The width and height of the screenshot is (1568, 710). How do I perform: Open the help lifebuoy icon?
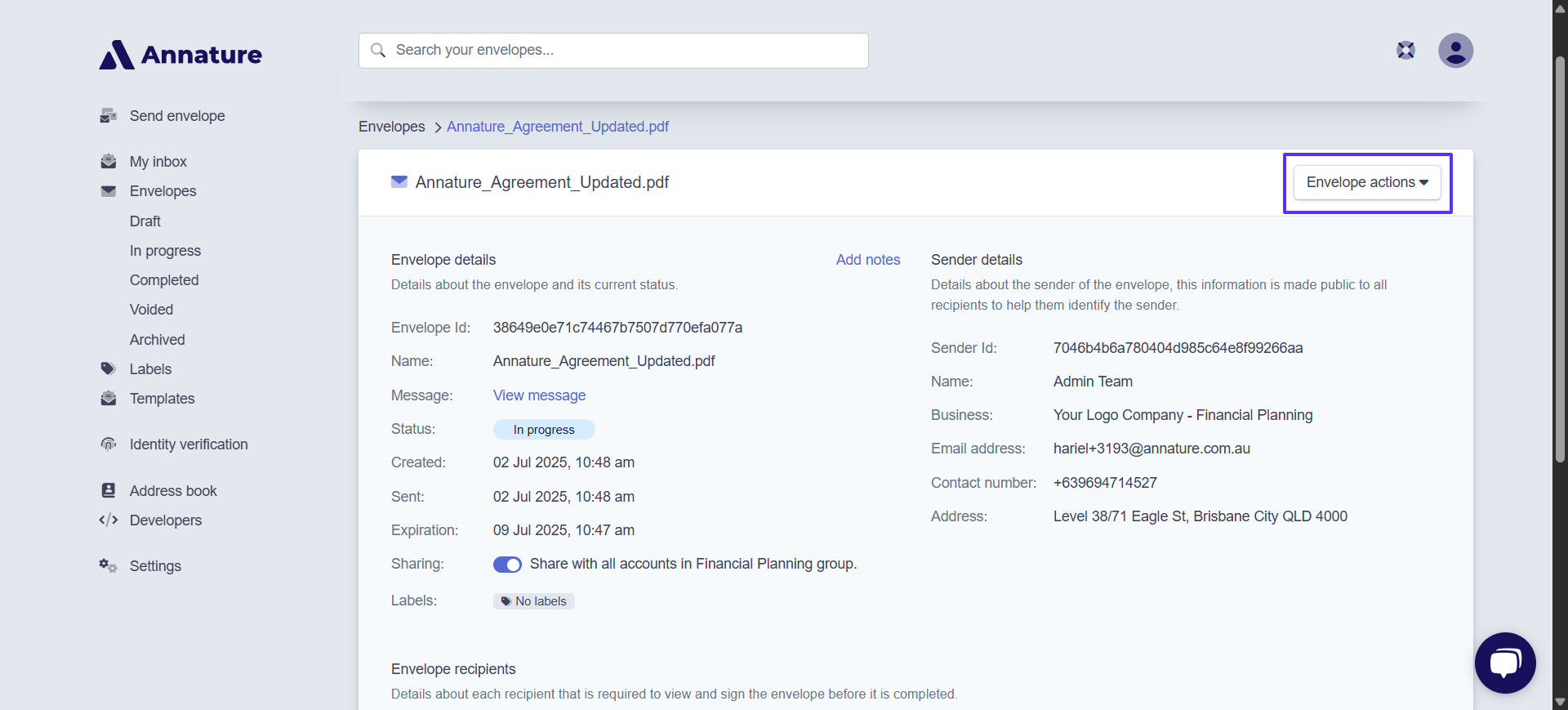pyautogui.click(x=1405, y=51)
